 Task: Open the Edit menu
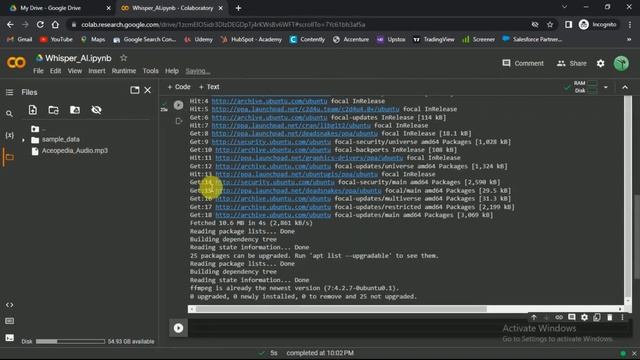pyautogui.click(x=56, y=71)
